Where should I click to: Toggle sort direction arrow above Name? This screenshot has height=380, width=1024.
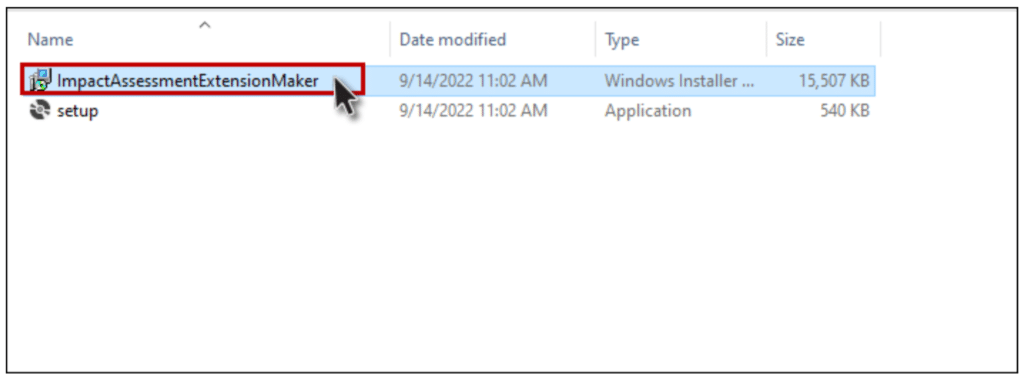pyautogui.click(x=205, y=25)
